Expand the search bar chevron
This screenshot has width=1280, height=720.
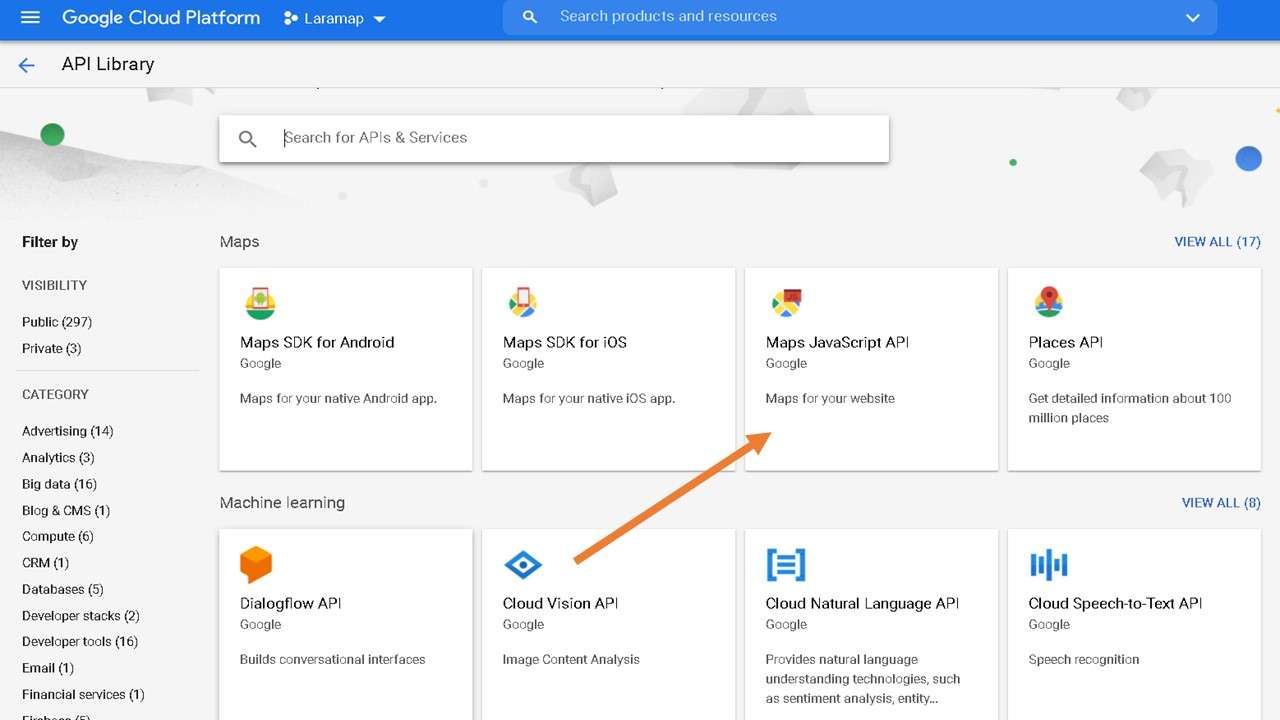[1193, 17]
